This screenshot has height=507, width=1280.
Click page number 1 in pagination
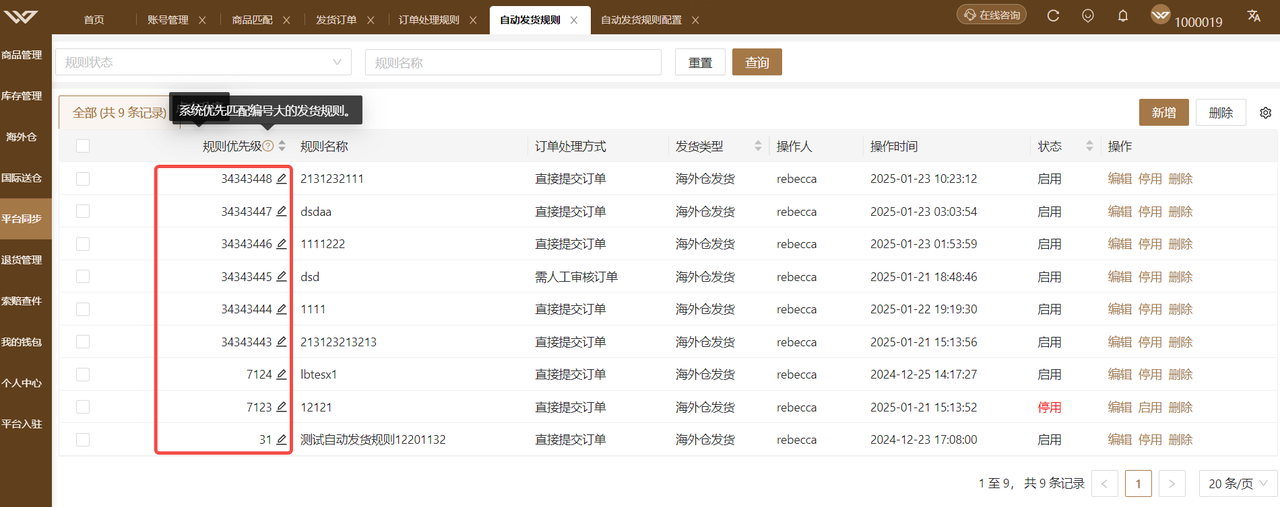[x=1138, y=483]
